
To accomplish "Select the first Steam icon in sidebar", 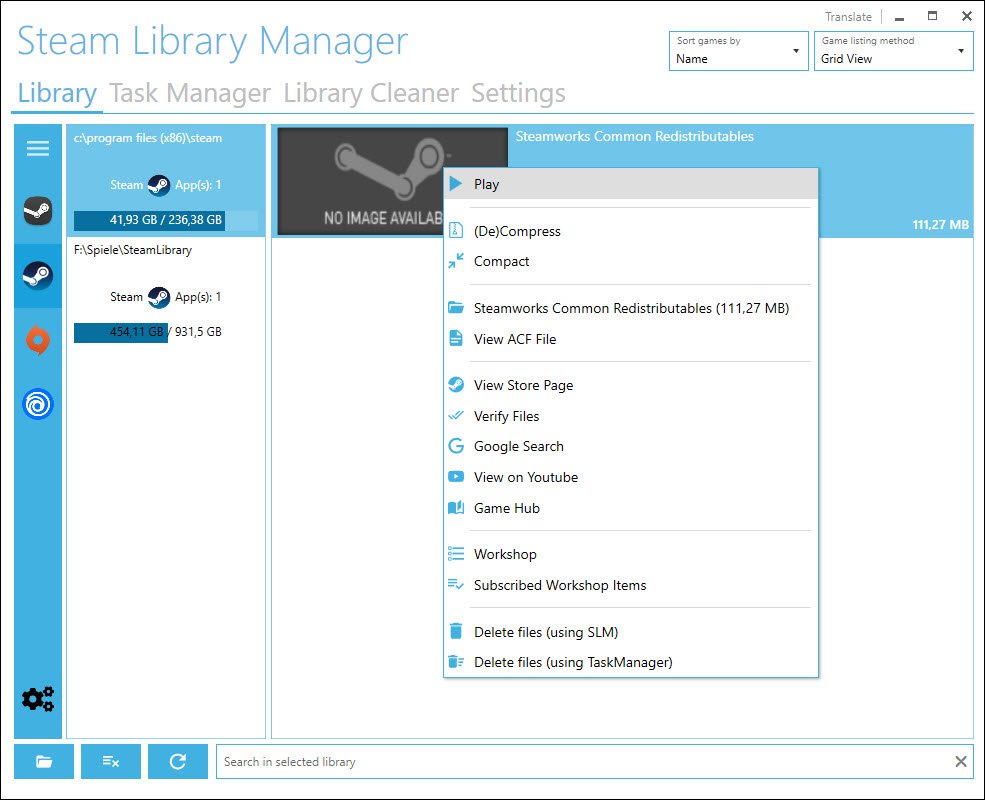I will pyautogui.click(x=38, y=211).
